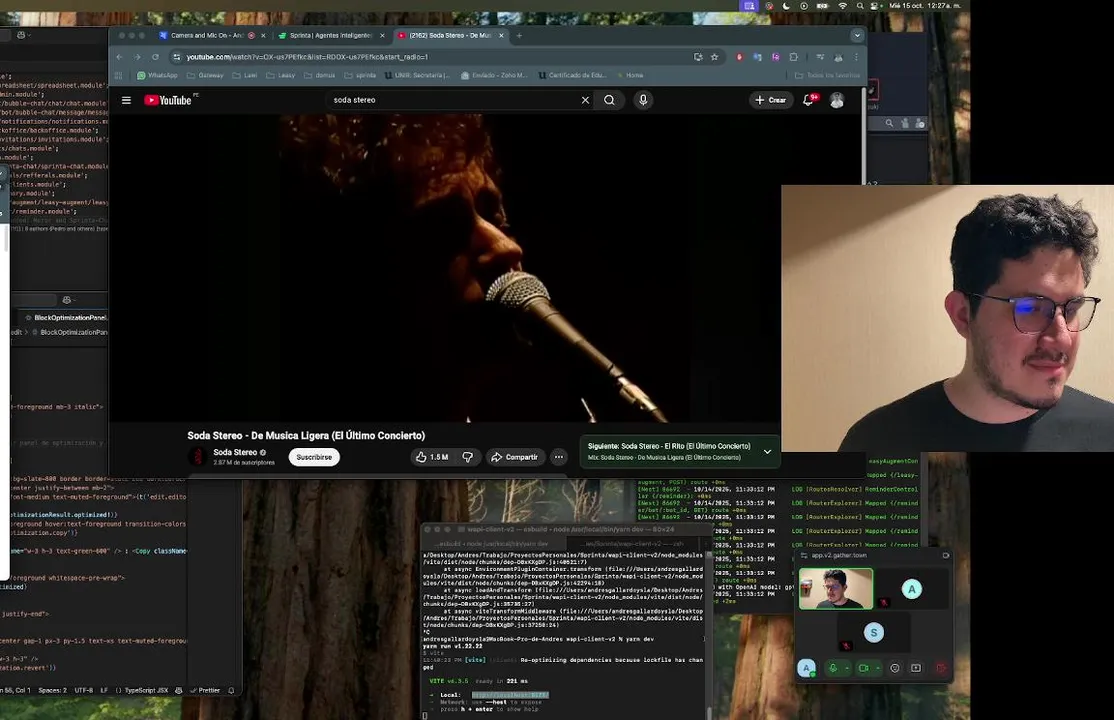Switch to Sprinta Agentes Inteligentes tab
The width and height of the screenshot is (1114, 720).
click(x=331, y=36)
